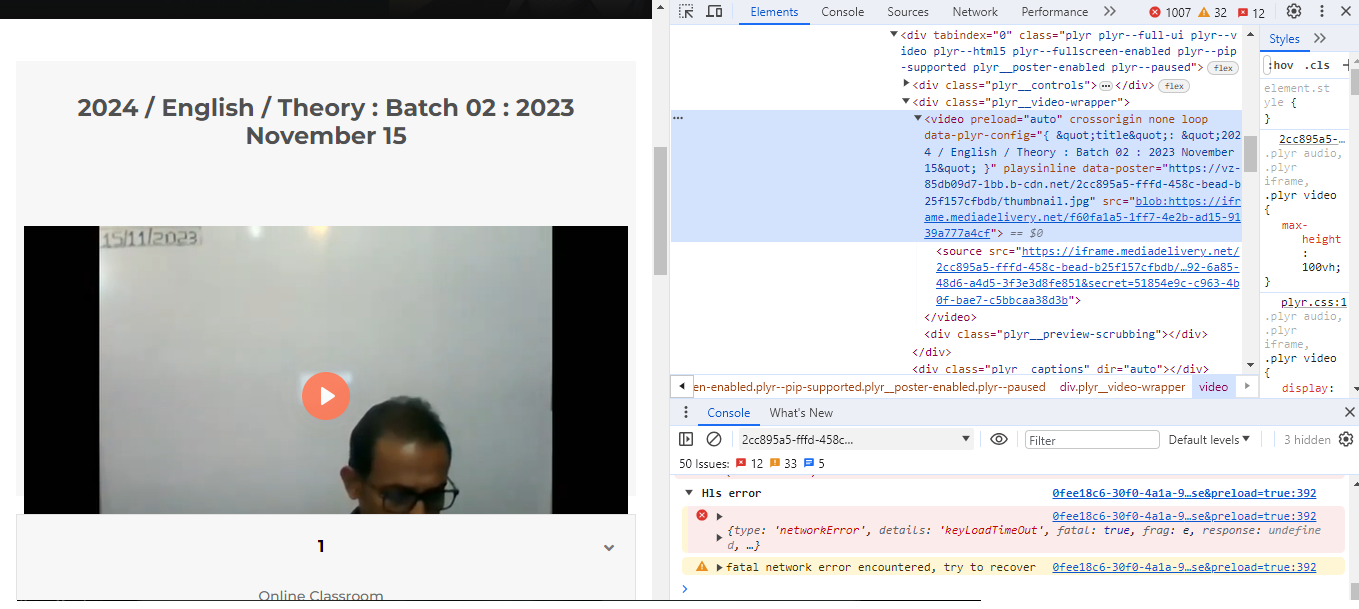Switch to the Network tab
This screenshot has height=609, width=1359.
coord(975,12)
